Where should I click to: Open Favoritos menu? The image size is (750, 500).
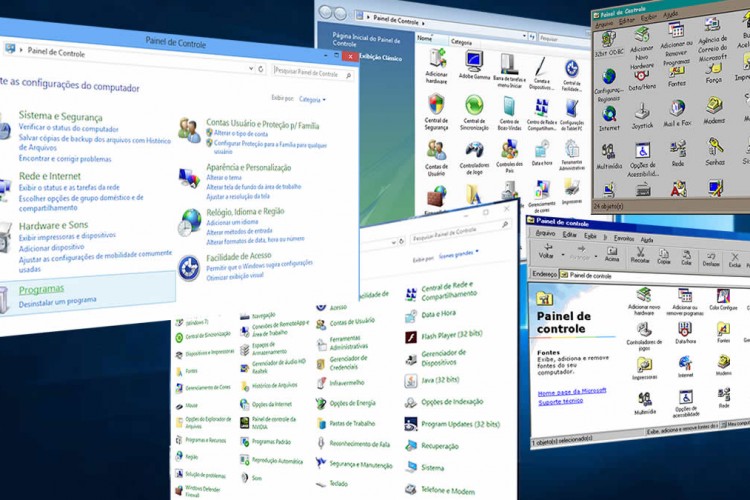click(x=623, y=238)
